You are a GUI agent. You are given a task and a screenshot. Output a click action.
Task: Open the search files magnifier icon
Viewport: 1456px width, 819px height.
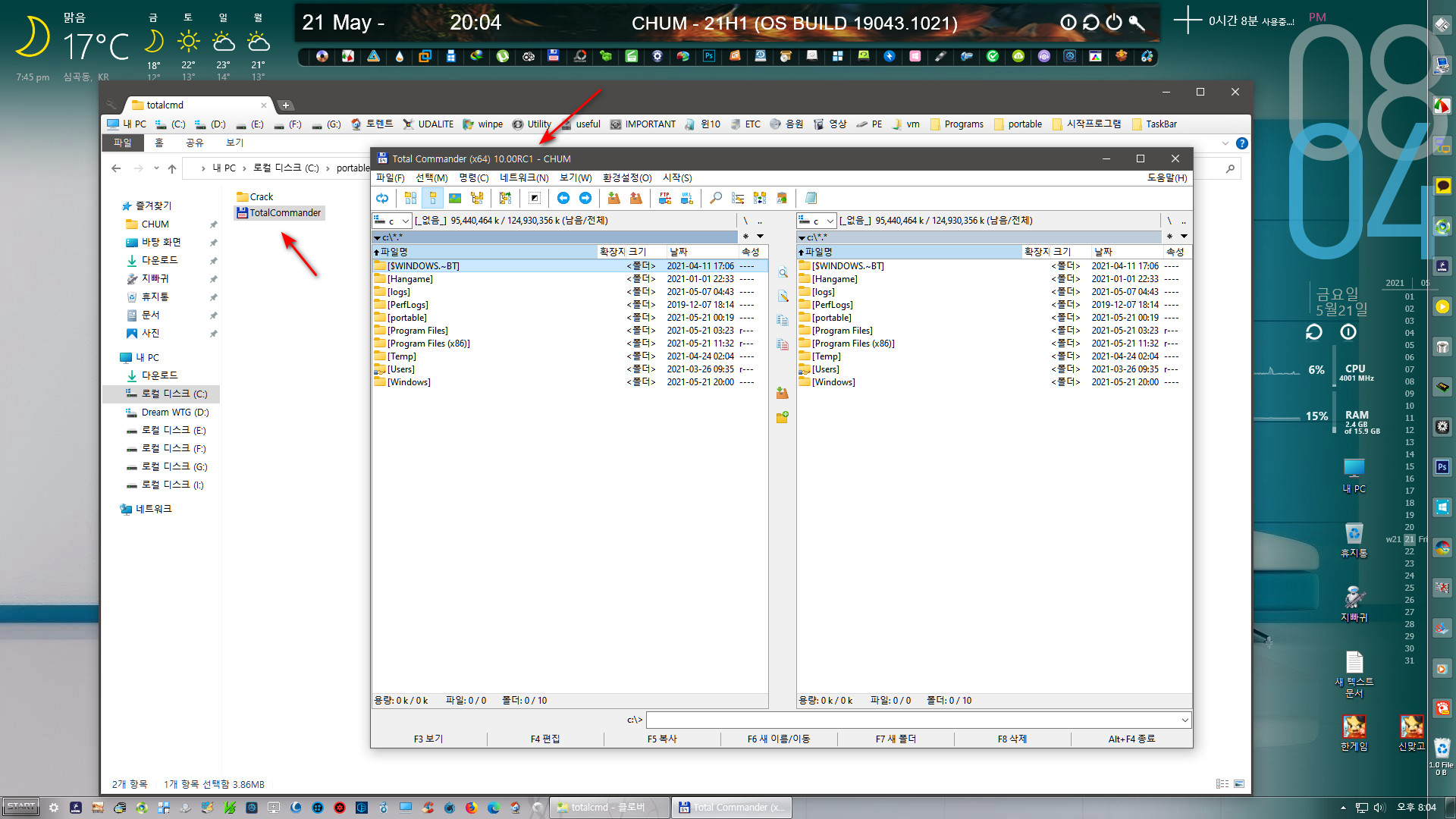[715, 199]
